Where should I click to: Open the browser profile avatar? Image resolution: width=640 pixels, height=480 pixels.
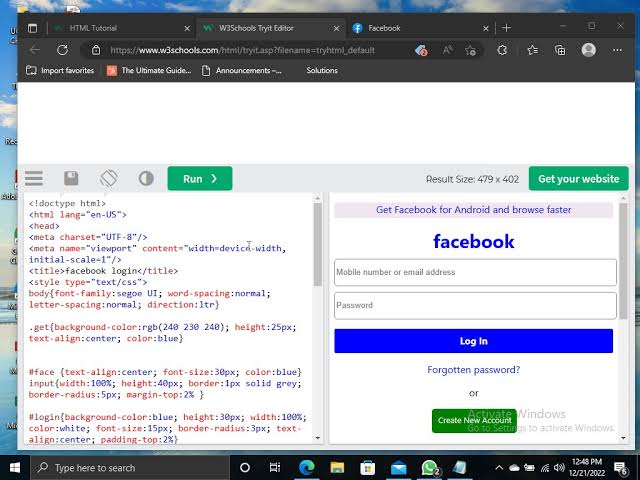click(x=589, y=50)
